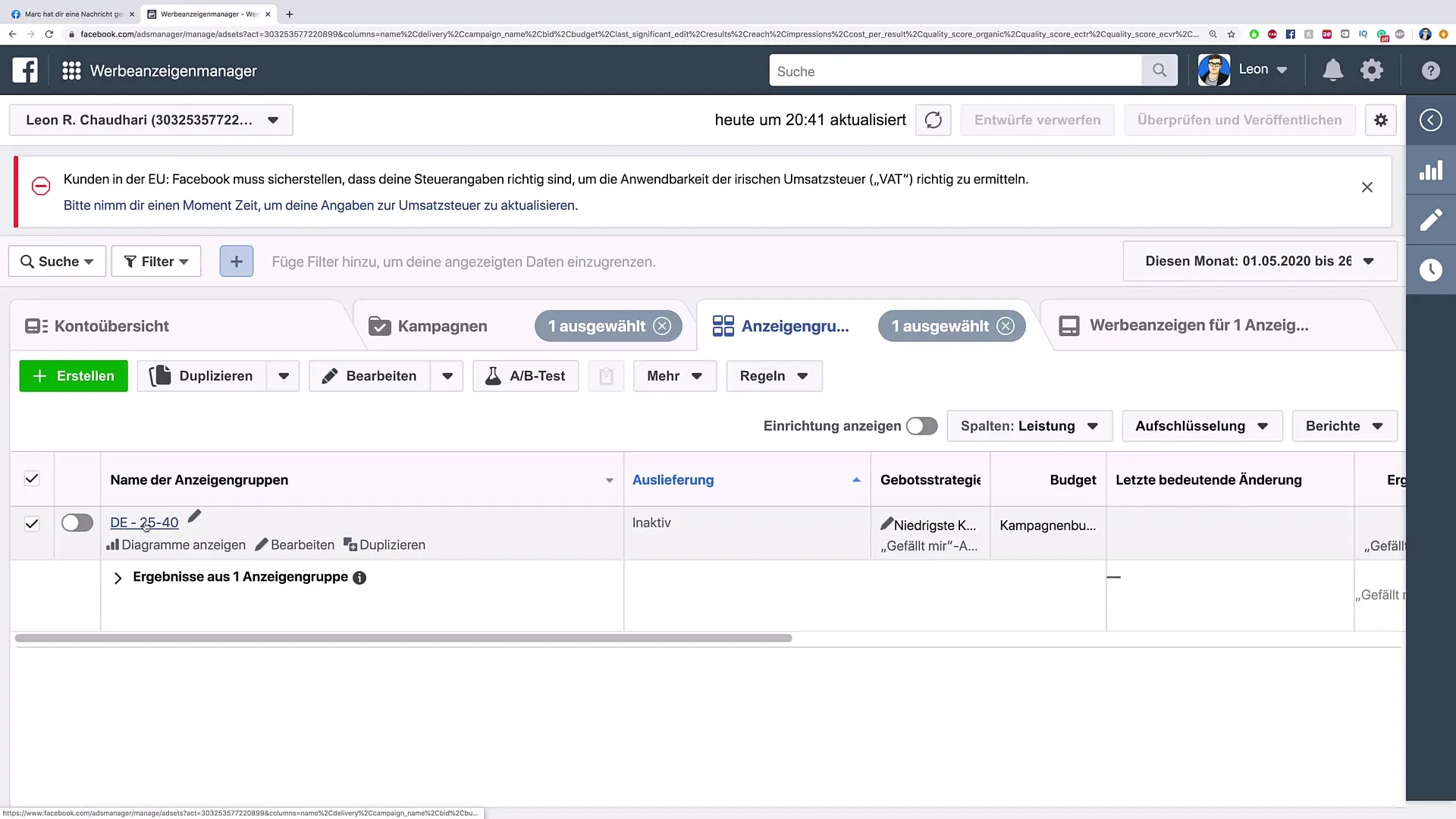1456x819 pixels.
Task: Click inline Duplizieren under DE - 25-40
Action: pos(384,545)
